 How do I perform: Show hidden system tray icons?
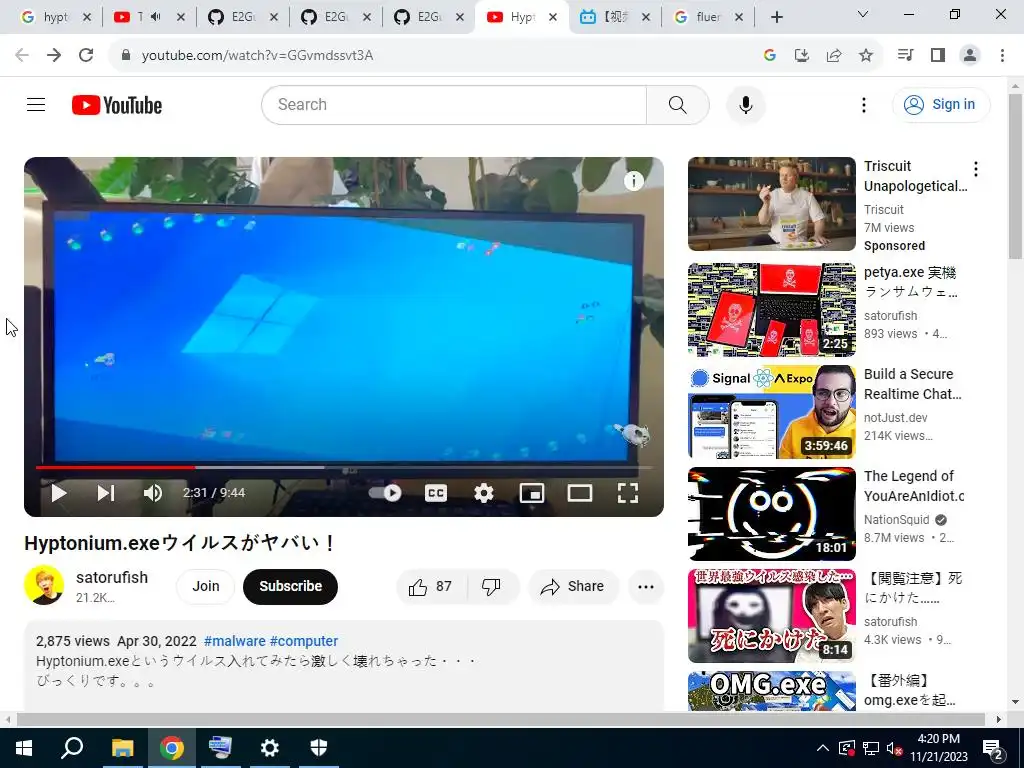[823, 748]
